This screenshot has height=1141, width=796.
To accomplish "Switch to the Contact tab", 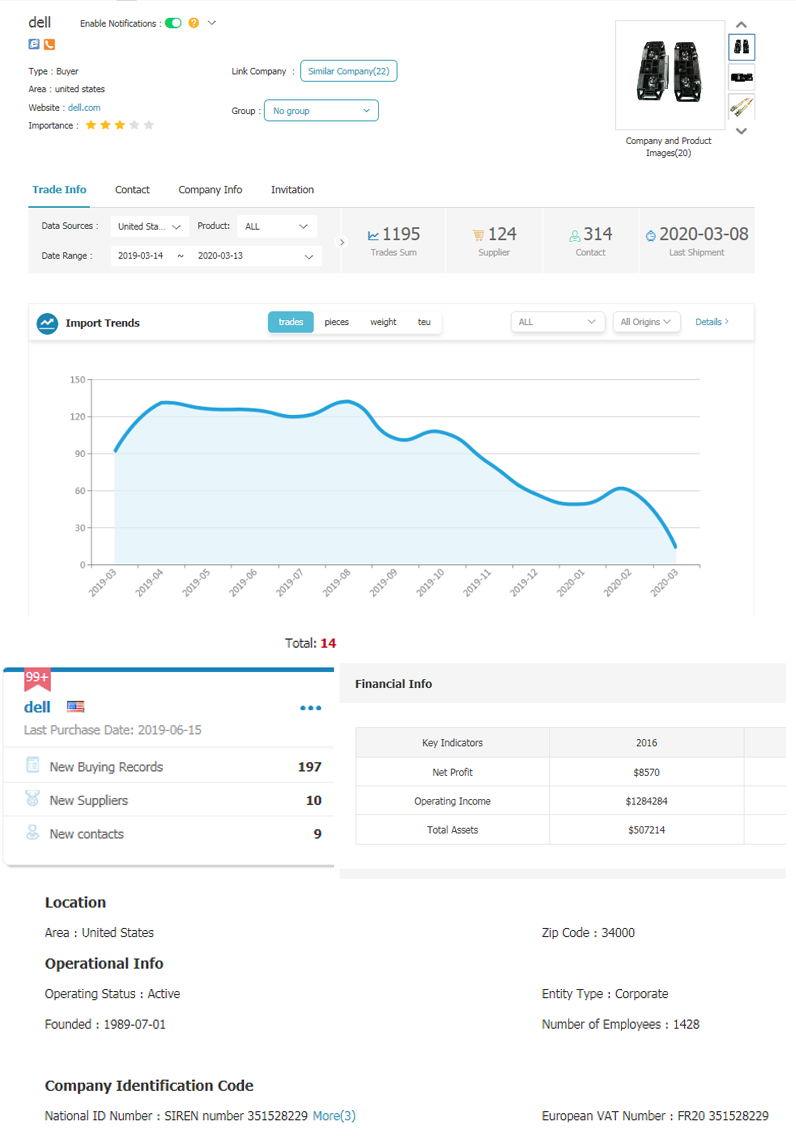I will point(132,190).
